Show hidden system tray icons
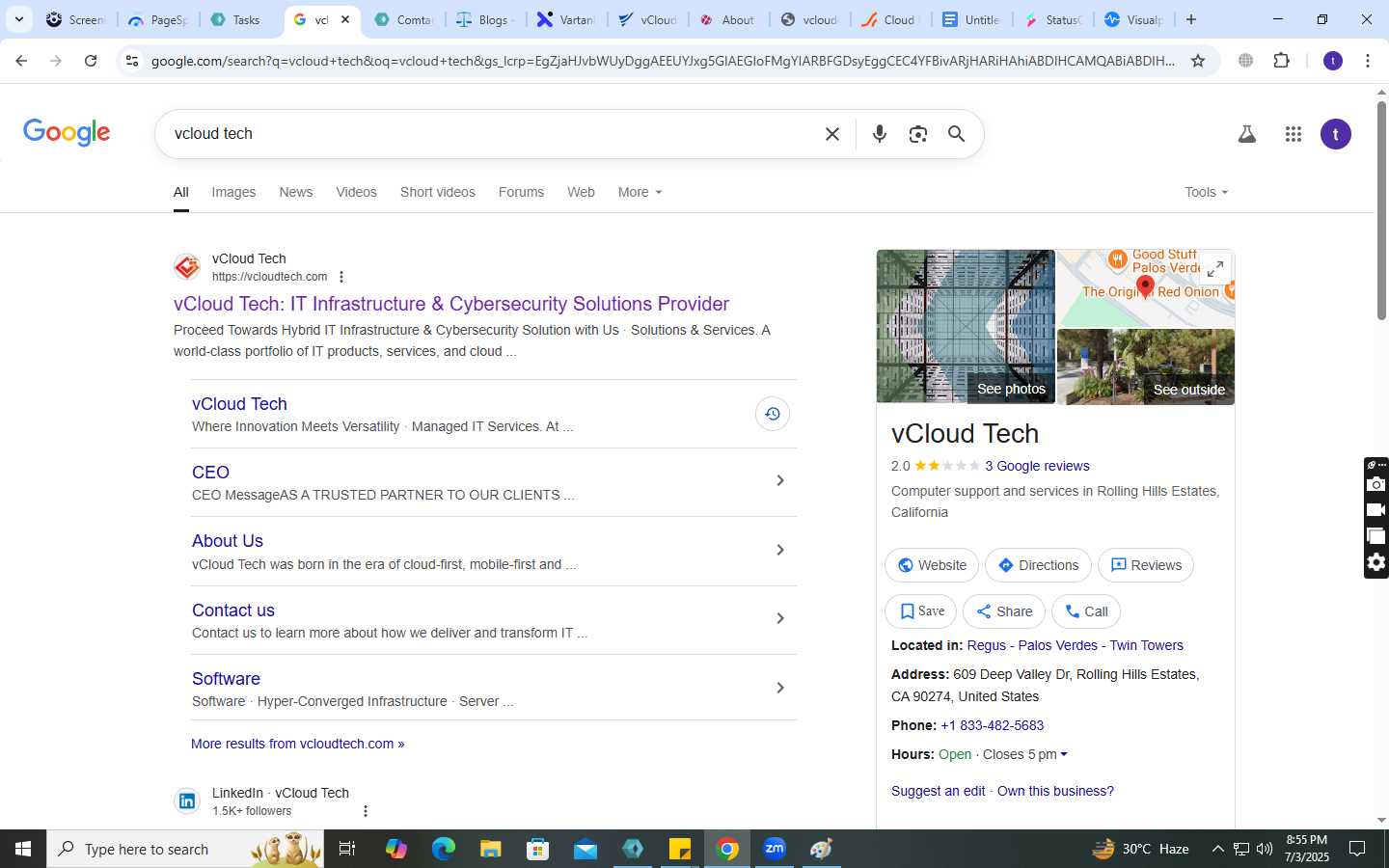 [1217, 849]
